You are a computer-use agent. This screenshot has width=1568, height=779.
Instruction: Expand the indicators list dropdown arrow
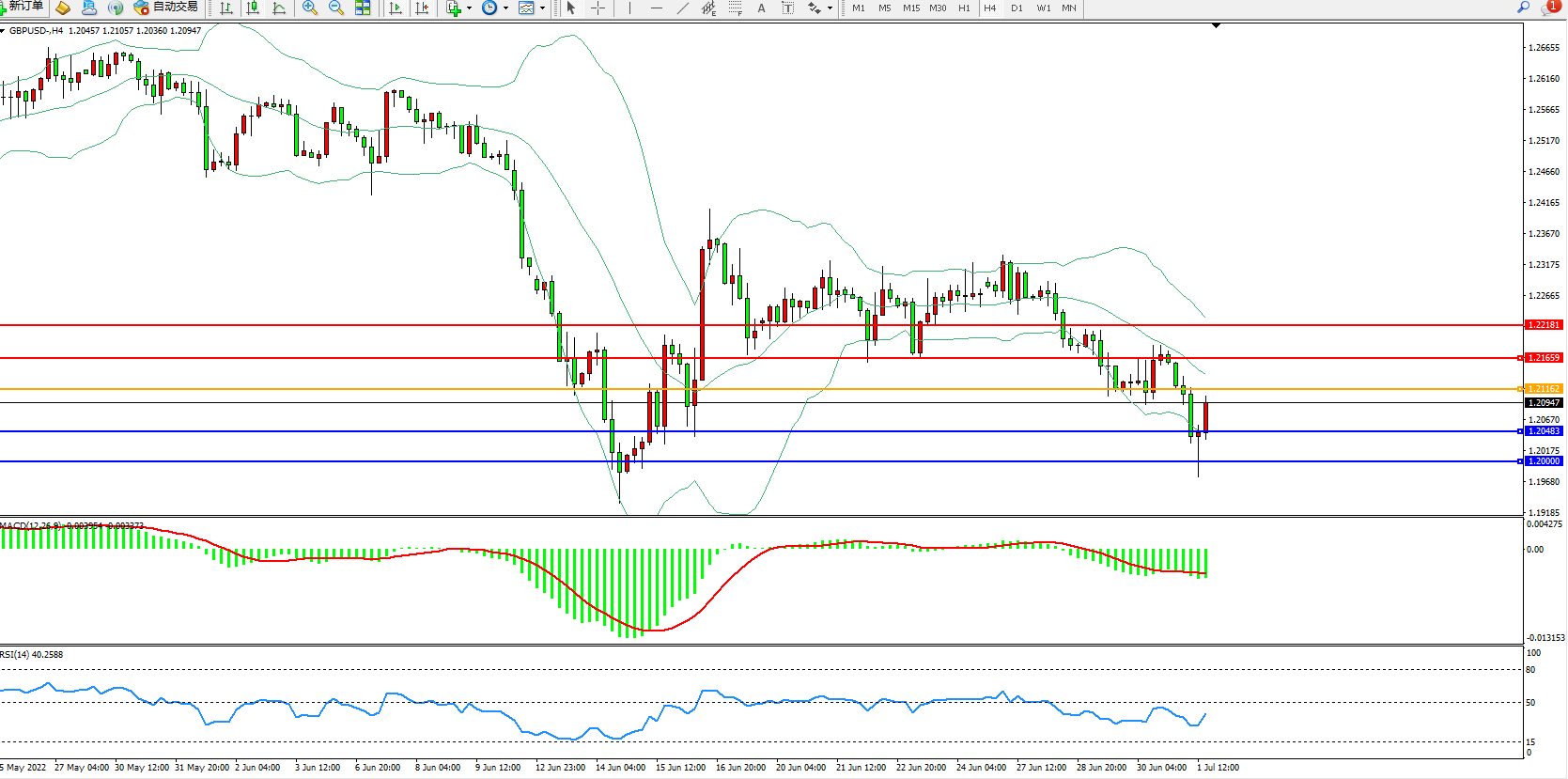469,8
